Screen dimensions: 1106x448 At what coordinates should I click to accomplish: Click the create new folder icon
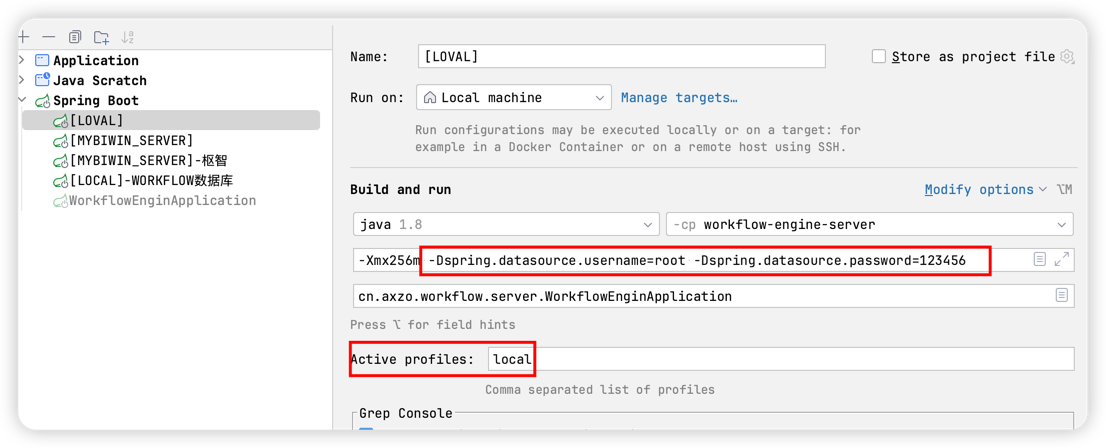[101, 37]
